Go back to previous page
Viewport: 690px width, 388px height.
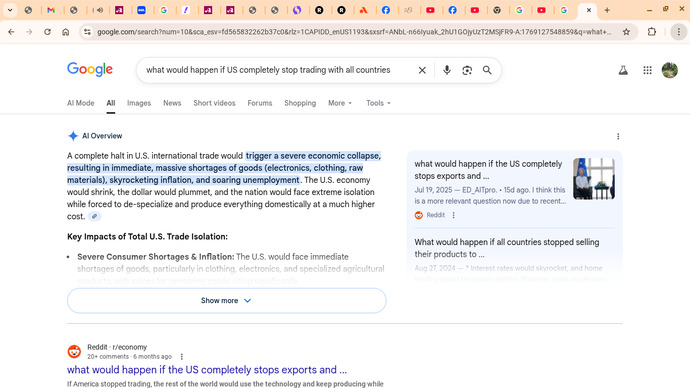pos(11,32)
